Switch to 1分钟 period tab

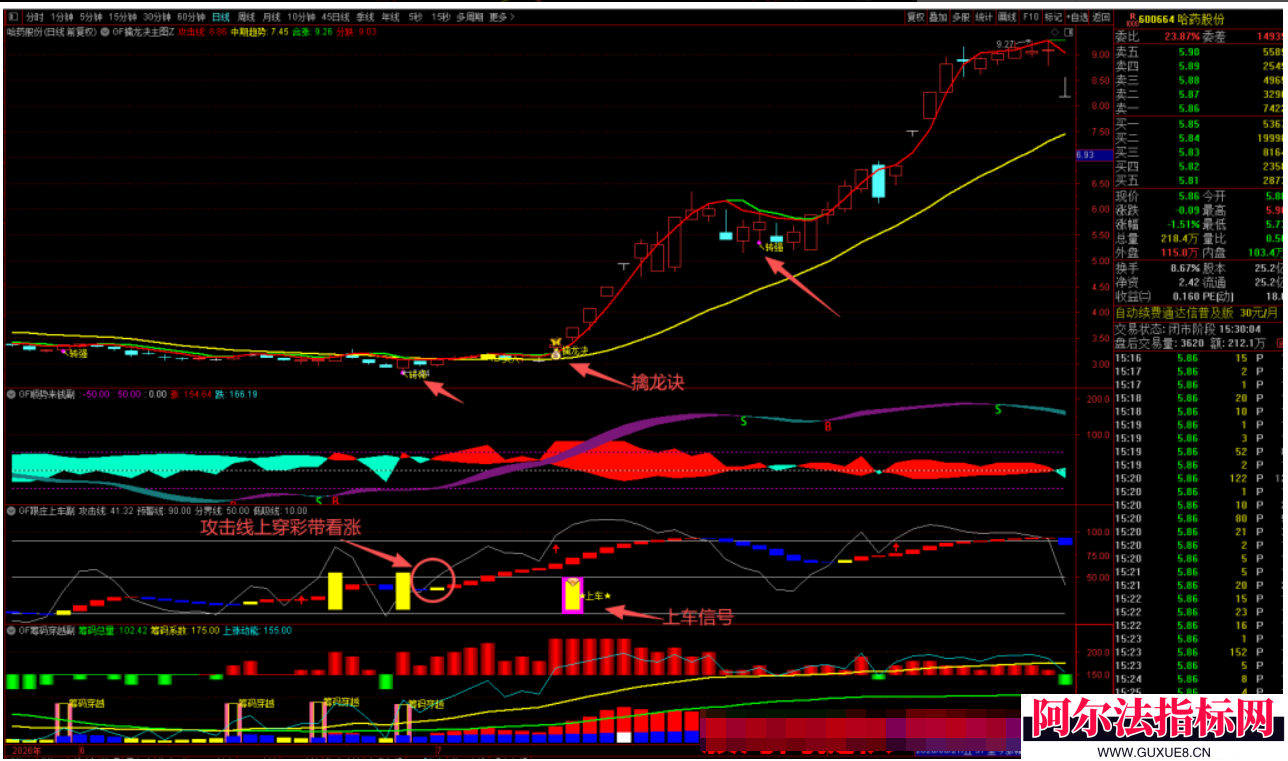tap(62, 17)
